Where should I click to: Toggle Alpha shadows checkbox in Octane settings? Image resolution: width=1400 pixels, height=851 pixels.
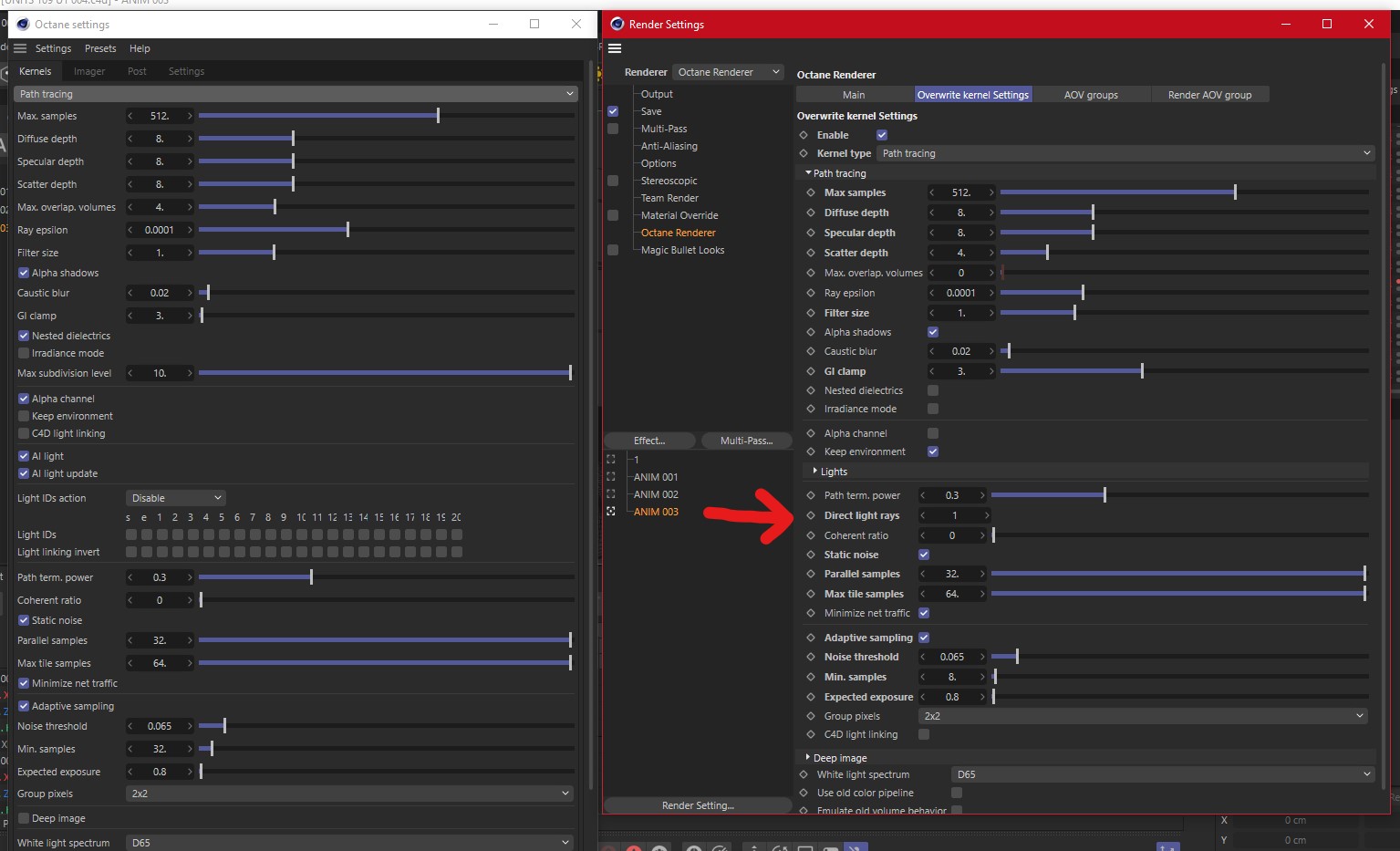pyautogui.click(x=24, y=273)
